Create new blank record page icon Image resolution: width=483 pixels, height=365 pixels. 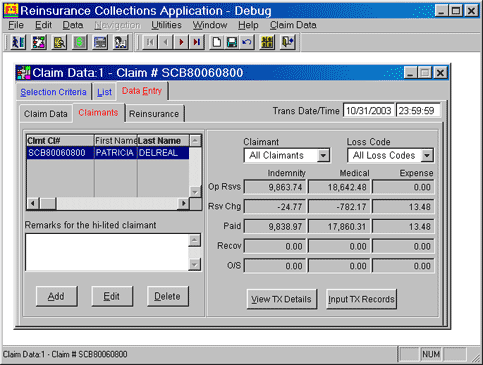(217, 42)
